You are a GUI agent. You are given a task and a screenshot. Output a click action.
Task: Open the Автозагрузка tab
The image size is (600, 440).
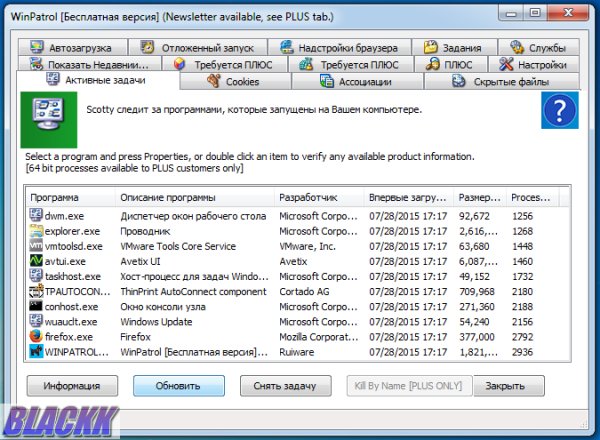click(x=72, y=47)
